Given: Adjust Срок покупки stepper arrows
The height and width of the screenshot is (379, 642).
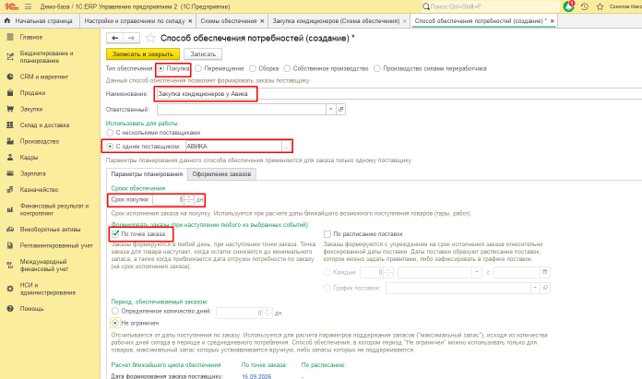Looking at the screenshot, I should point(189,200).
